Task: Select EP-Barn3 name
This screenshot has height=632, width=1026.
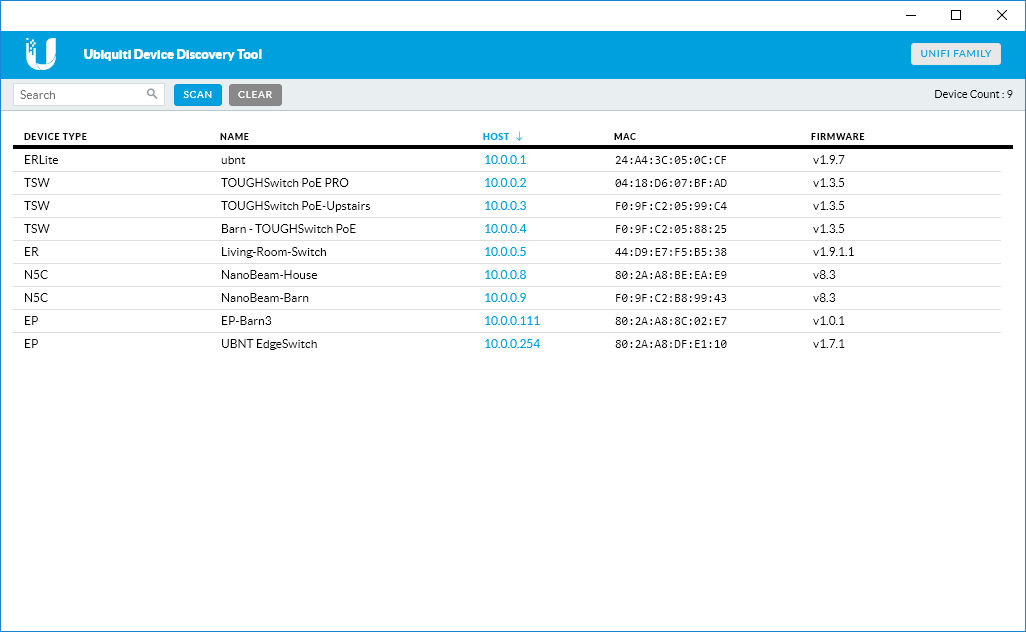Action: (246, 321)
